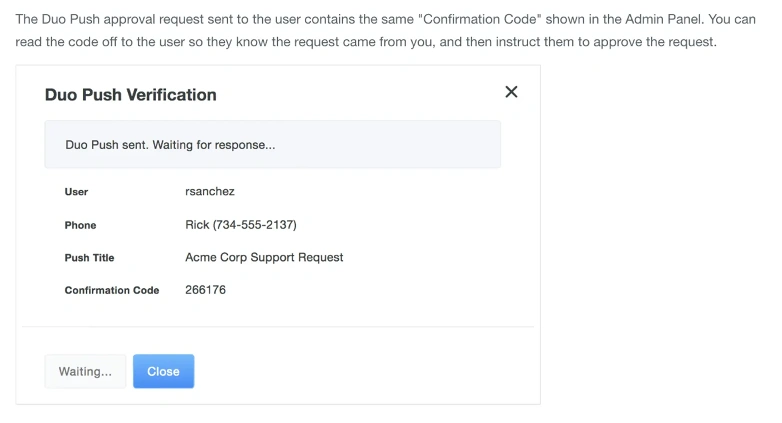
Task: Click the Duo Push Verification dialog title
Action: coord(130,95)
